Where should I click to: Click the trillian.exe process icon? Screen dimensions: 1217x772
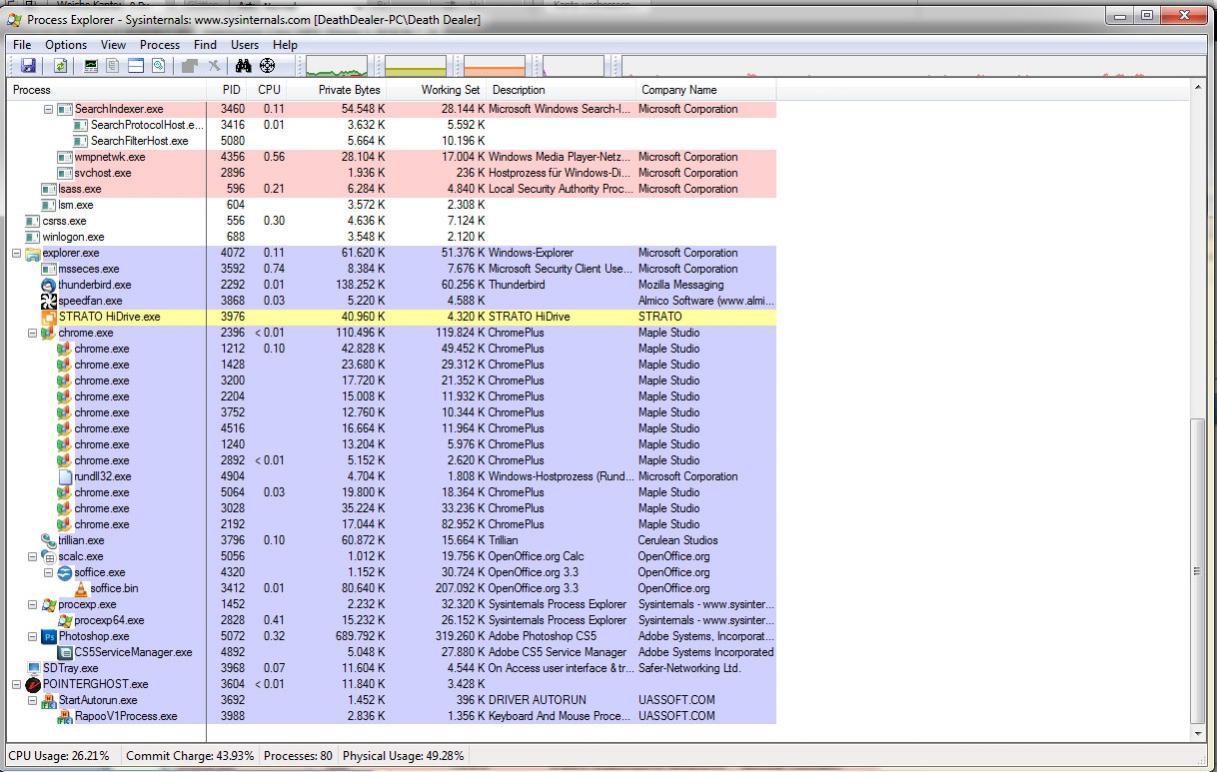click(x=49, y=541)
